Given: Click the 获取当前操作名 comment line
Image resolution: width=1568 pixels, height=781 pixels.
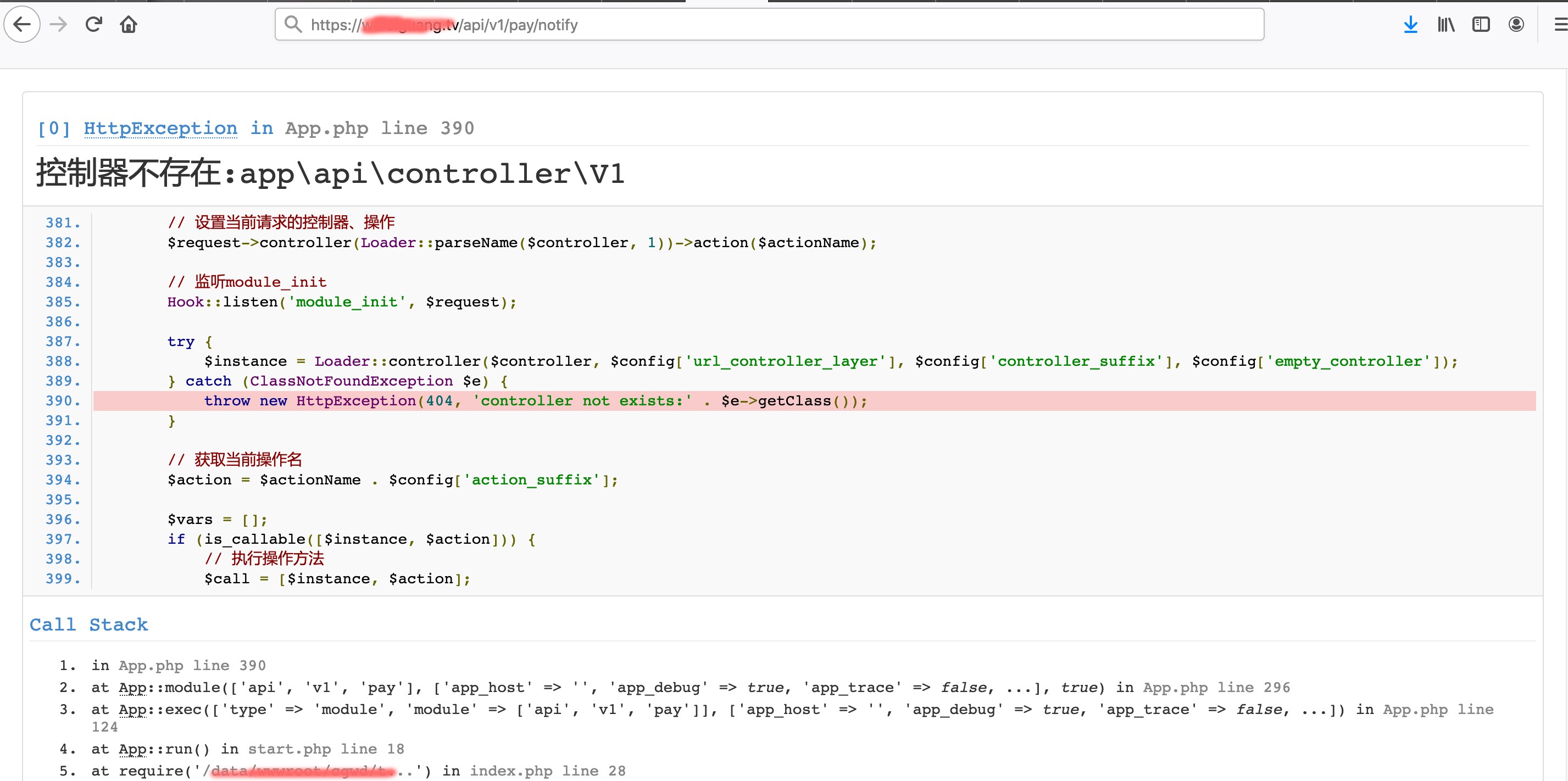Looking at the screenshot, I should (x=235, y=460).
